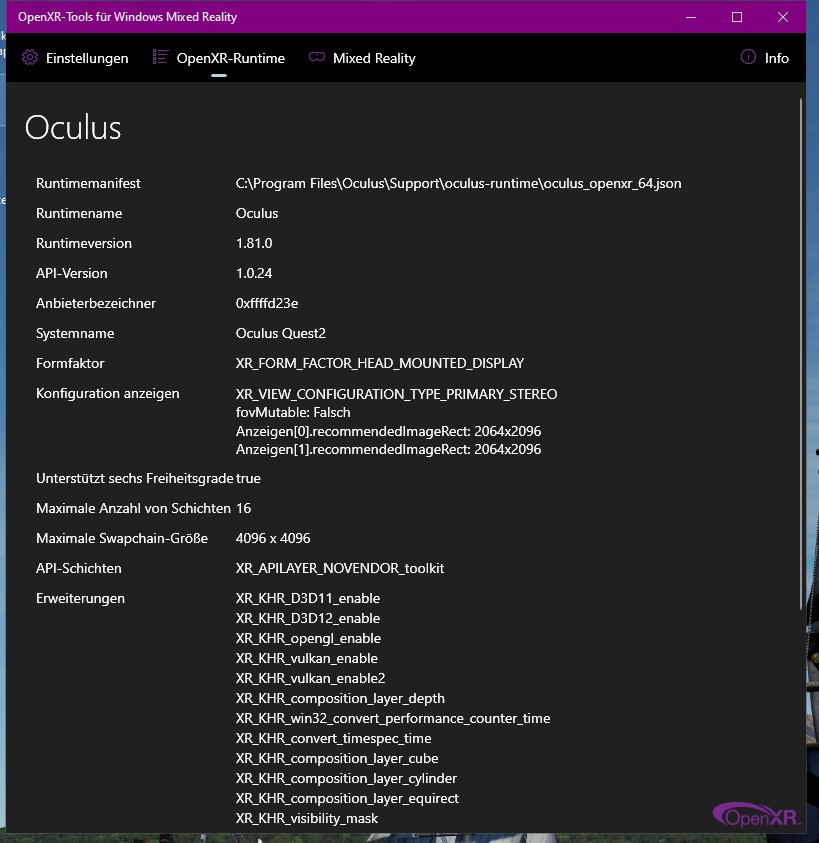Screen dimensions: 819x843
Task: Select the runtime version value 1.81.0
Action: tap(254, 244)
